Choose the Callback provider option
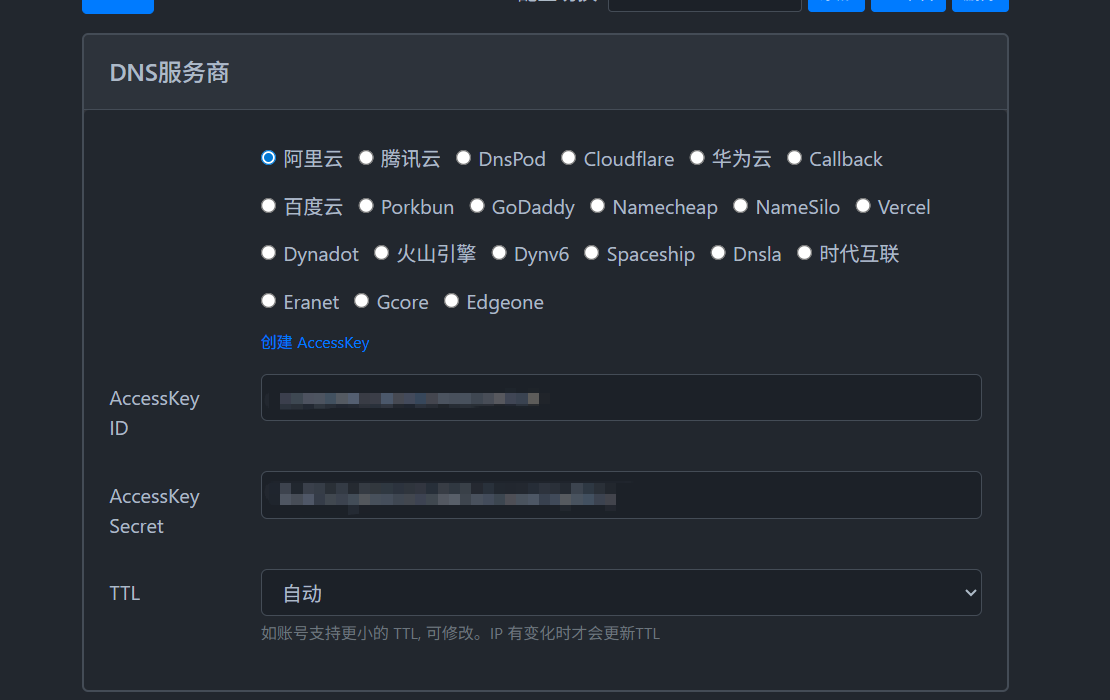1110x700 pixels. click(x=794, y=158)
